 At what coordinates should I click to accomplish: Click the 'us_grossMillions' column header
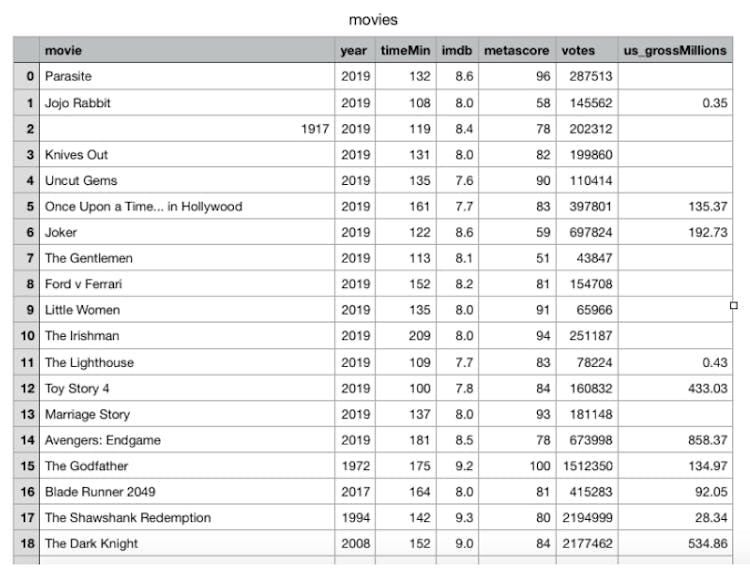click(675, 50)
